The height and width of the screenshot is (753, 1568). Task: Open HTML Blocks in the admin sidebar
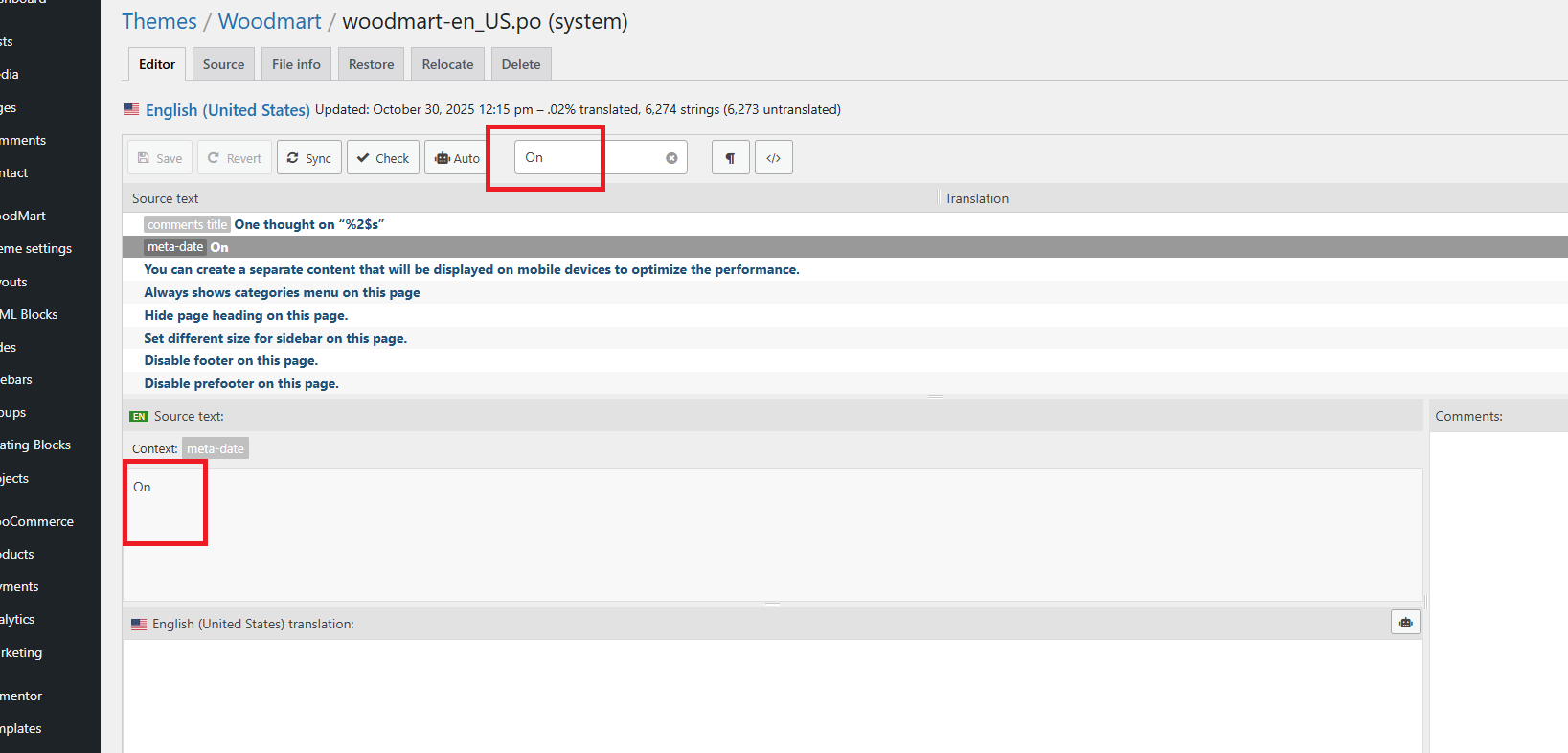[30, 314]
